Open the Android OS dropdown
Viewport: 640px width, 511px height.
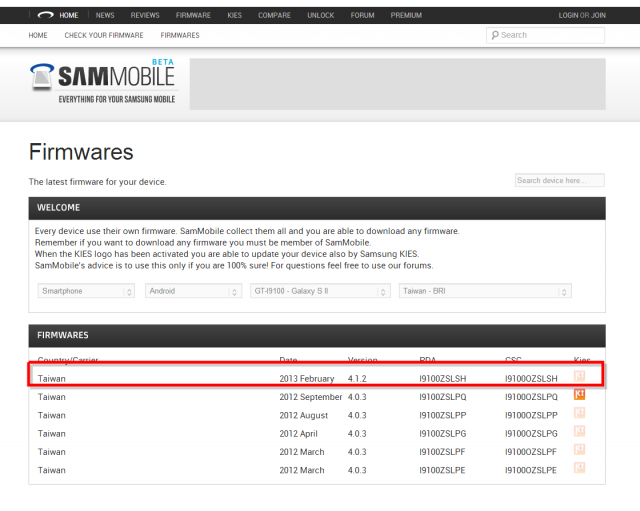point(193,291)
